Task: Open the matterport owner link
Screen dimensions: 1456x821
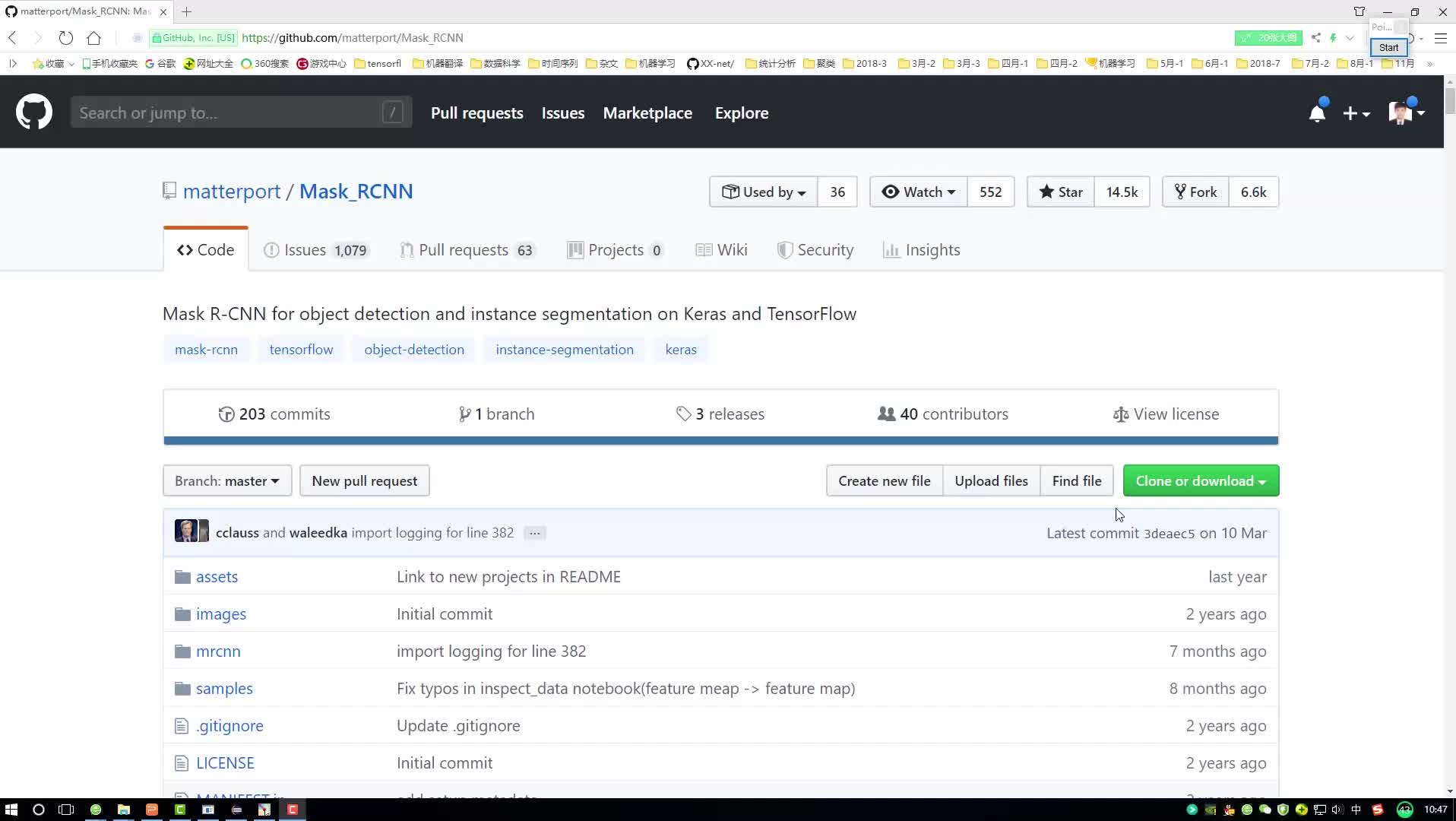Action: (232, 192)
